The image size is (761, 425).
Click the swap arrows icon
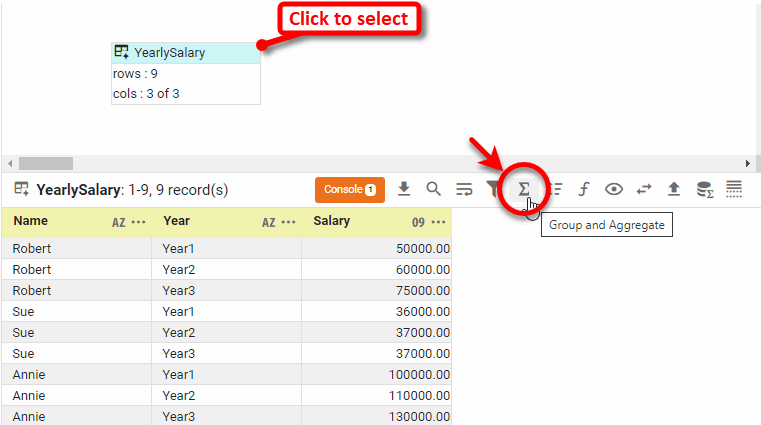coord(644,189)
